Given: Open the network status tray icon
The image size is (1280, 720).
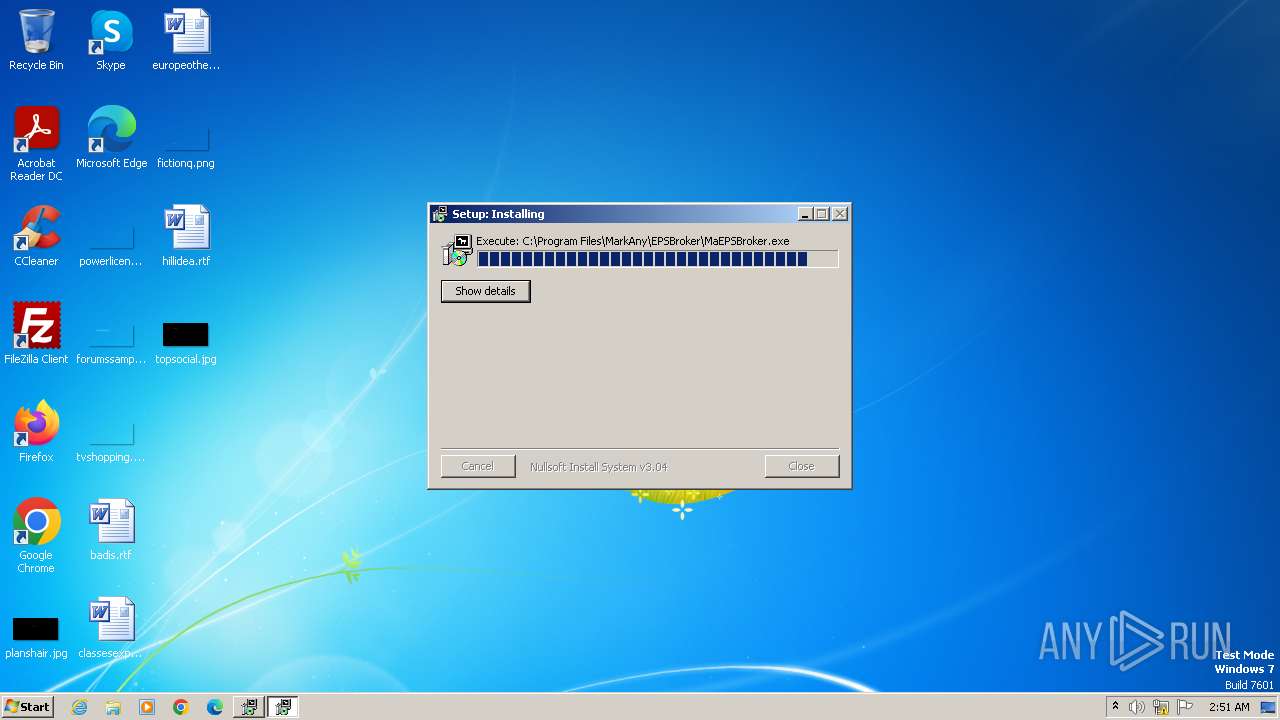Looking at the screenshot, I should [1161, 707].
